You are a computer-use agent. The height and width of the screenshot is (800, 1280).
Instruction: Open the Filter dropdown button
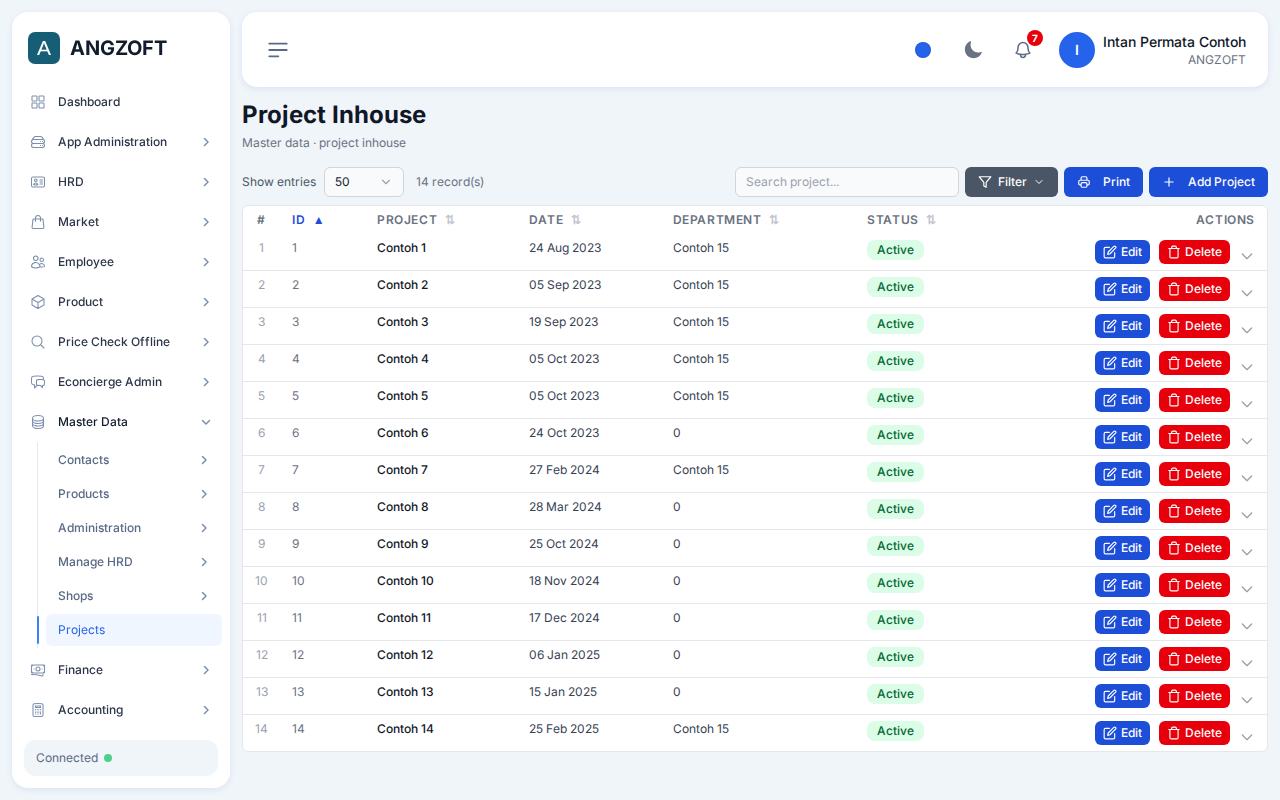tap(1011, 182)
